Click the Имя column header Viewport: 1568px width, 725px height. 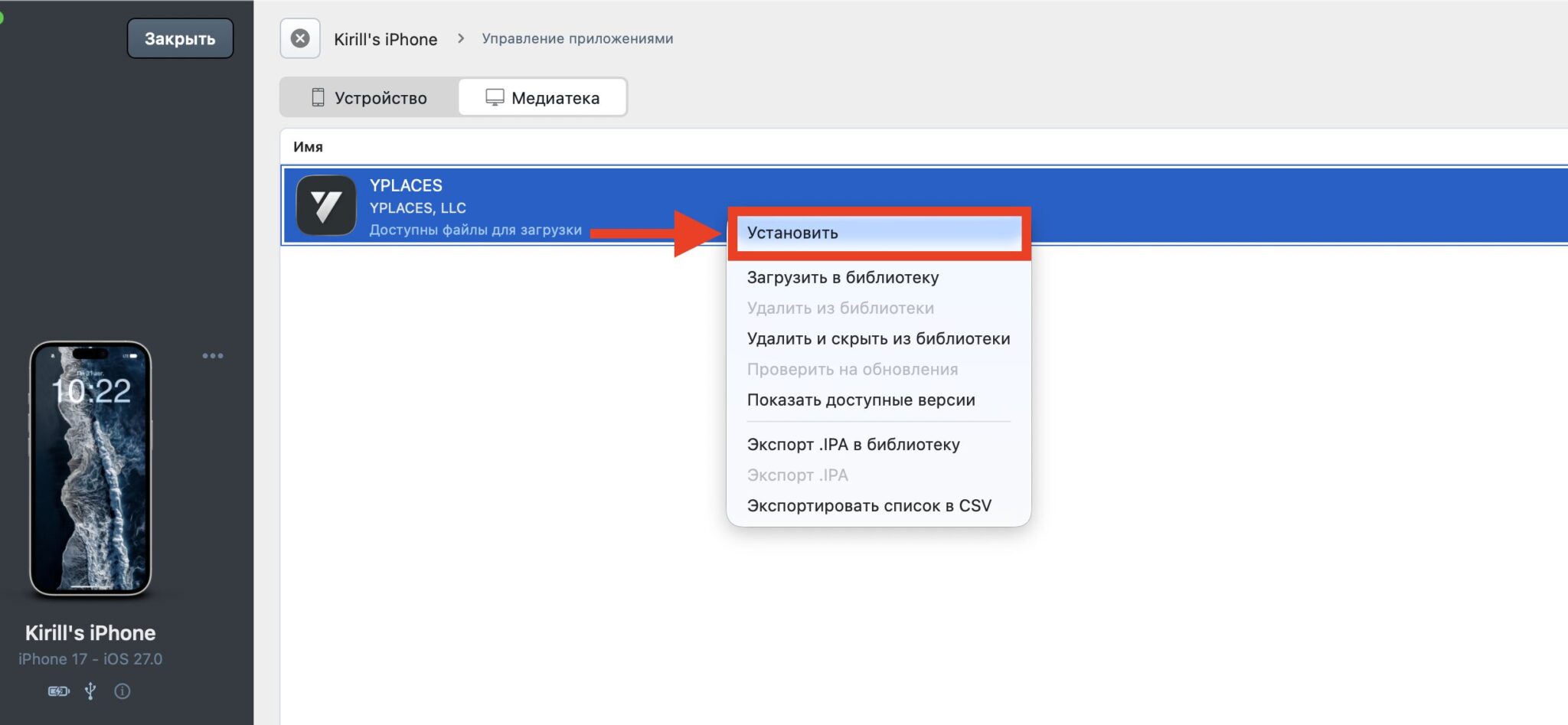[308, 146]
